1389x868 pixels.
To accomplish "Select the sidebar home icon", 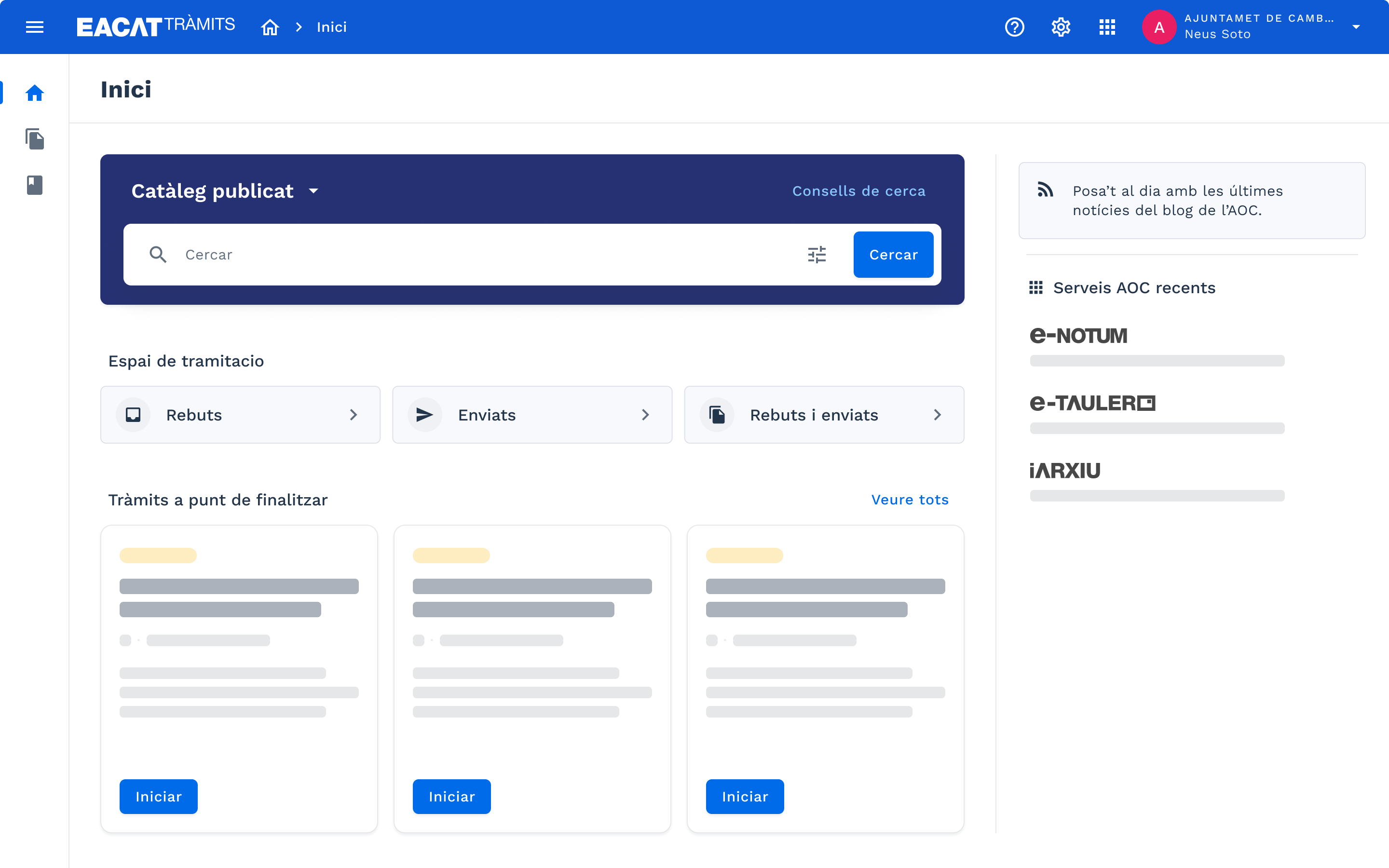I will (34, 93).
